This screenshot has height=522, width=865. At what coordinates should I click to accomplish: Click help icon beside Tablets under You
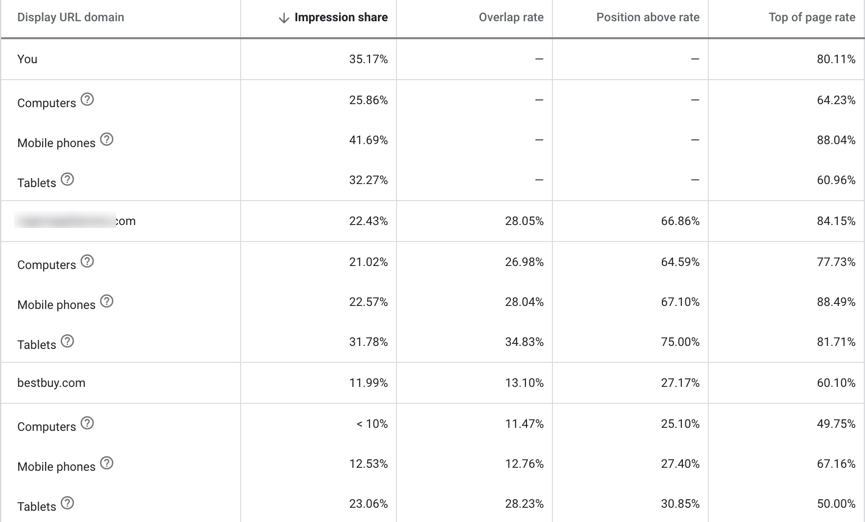pos(67,180)
